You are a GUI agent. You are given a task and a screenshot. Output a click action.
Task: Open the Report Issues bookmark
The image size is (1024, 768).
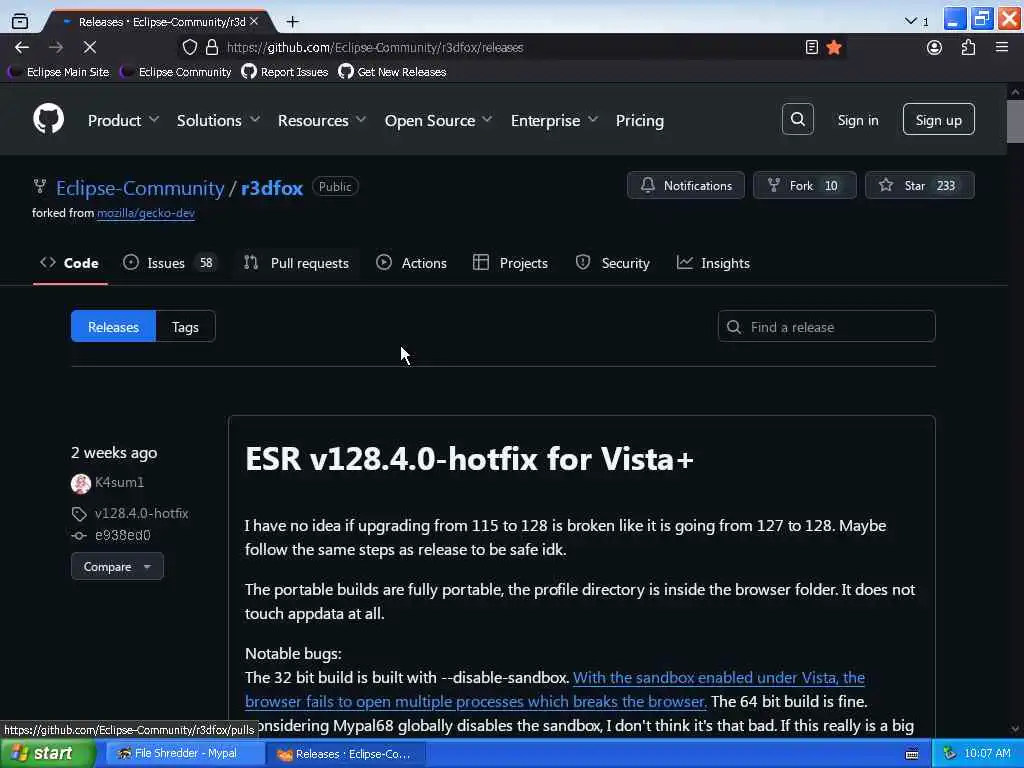285,72
